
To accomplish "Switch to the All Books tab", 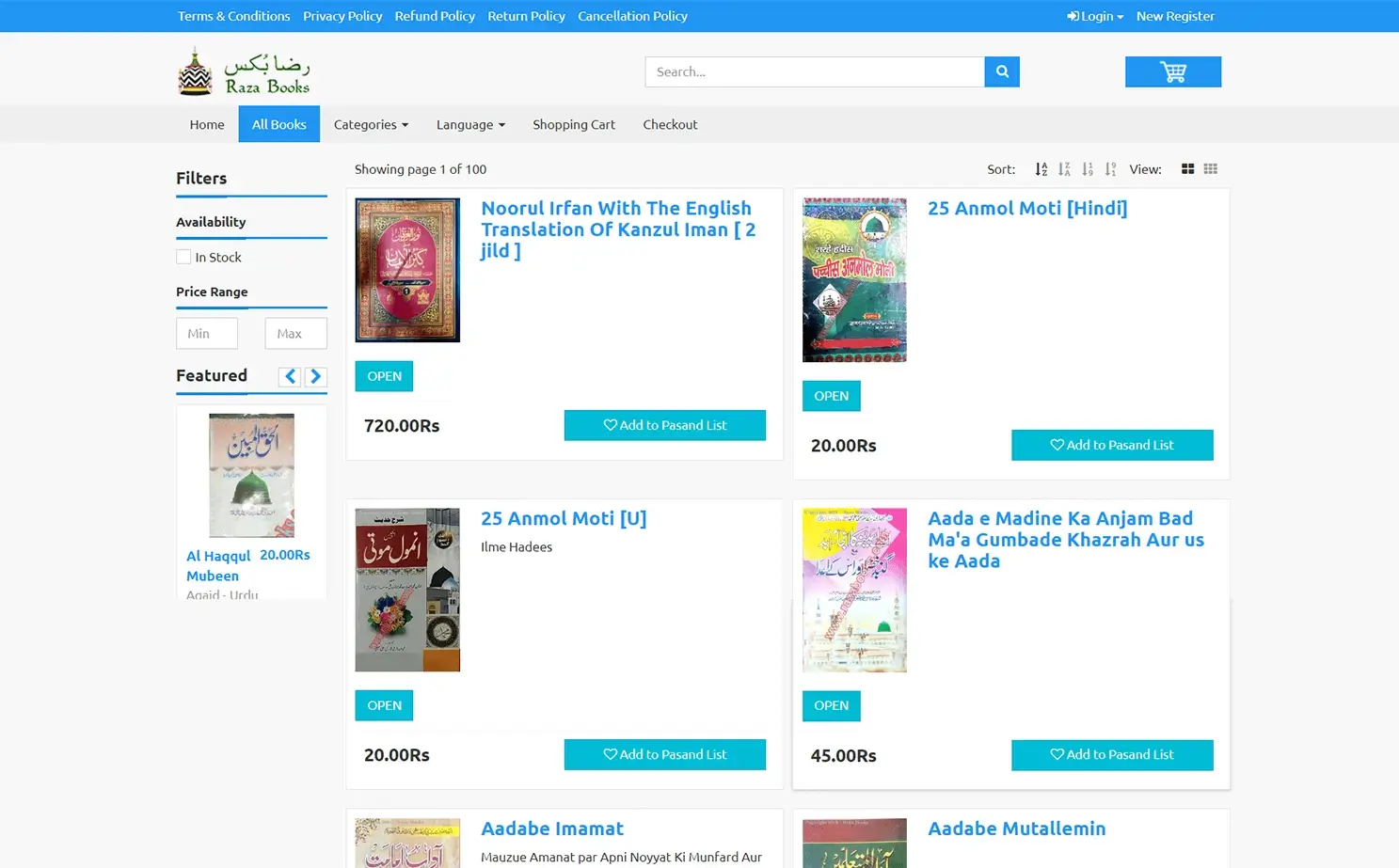I will 278,124.
